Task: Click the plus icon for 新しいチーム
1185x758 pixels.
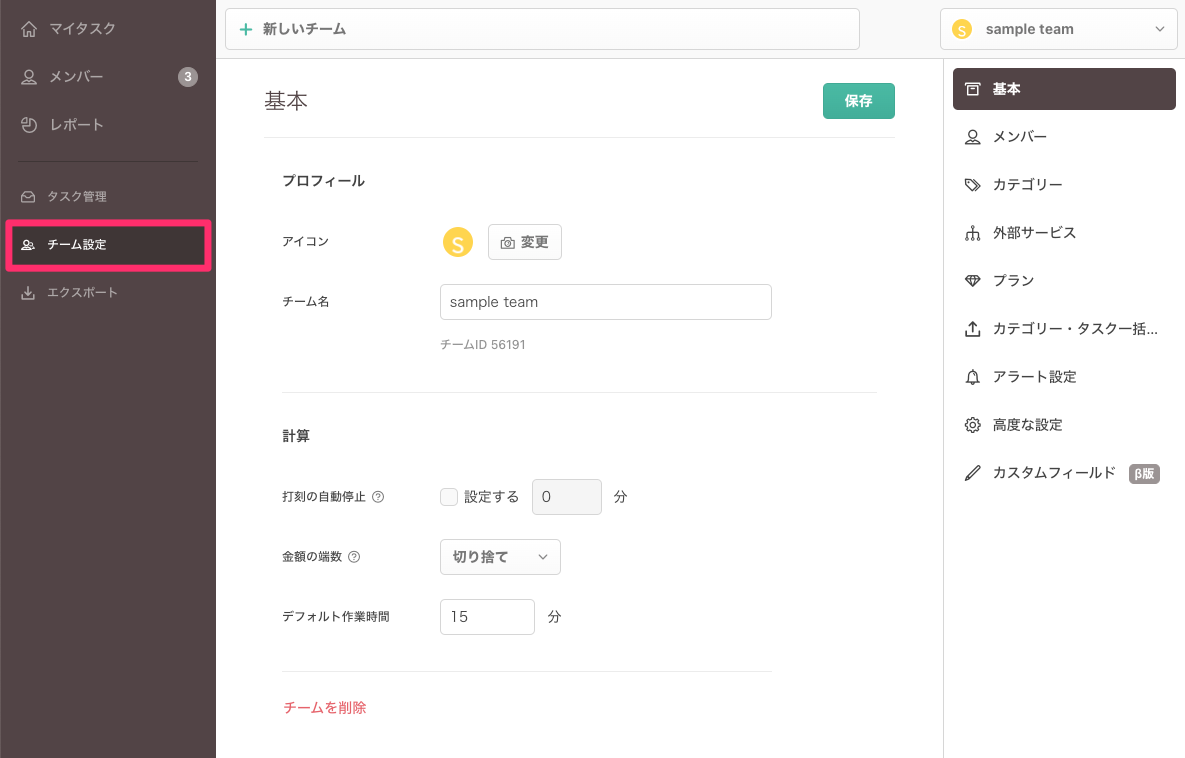Action: [x=246, y=29]
